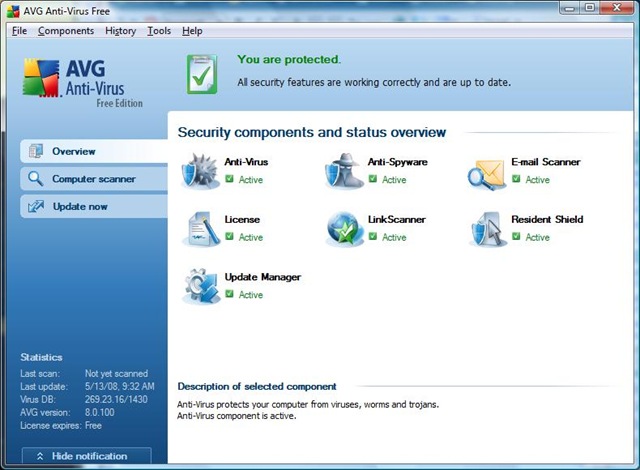Click 'Description of selected component' heading
The height and width of the screenshot is (470, 640).
click(x=257, y=386)
